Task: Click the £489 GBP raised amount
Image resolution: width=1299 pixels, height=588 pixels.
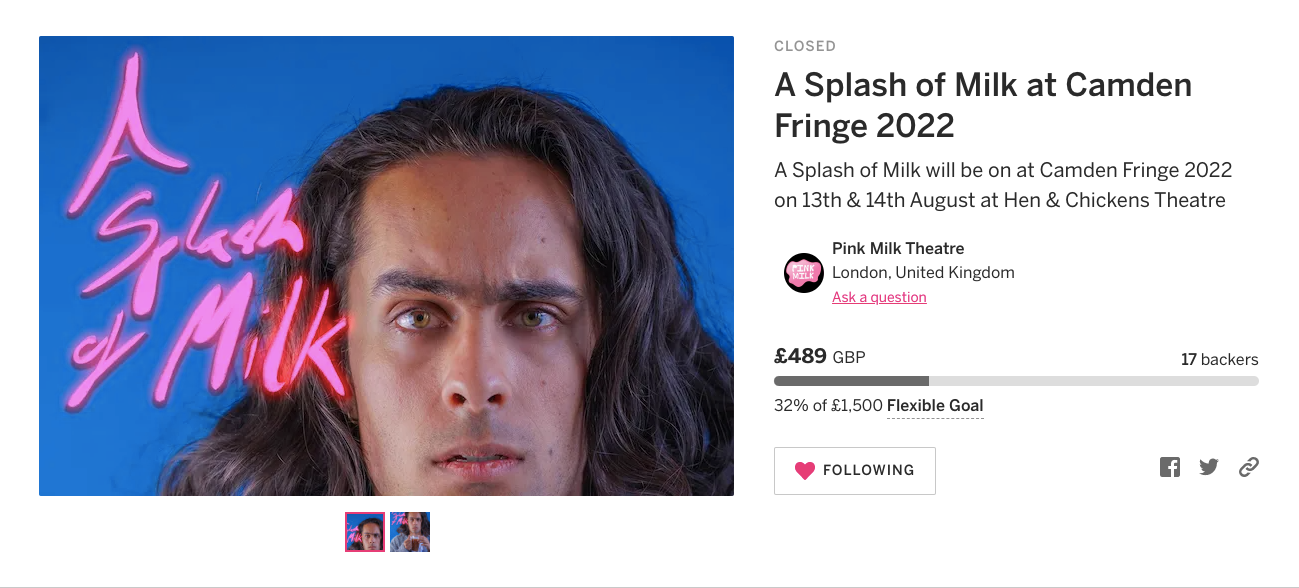Action: coord(819,356)
